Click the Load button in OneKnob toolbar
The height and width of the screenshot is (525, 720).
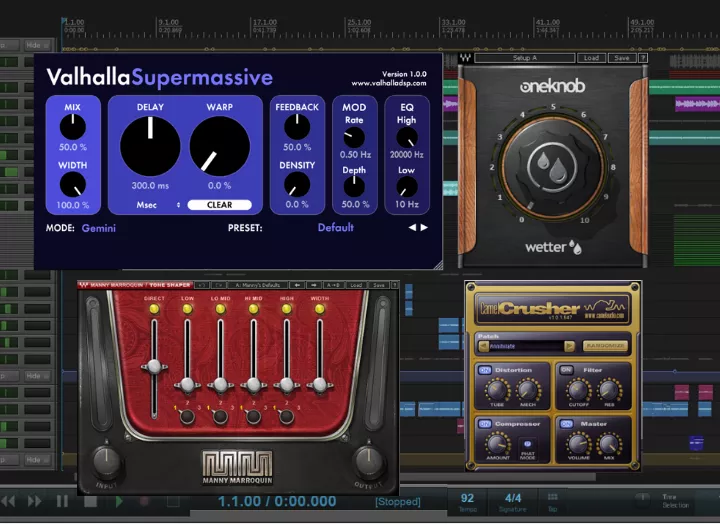click(591, 58)
